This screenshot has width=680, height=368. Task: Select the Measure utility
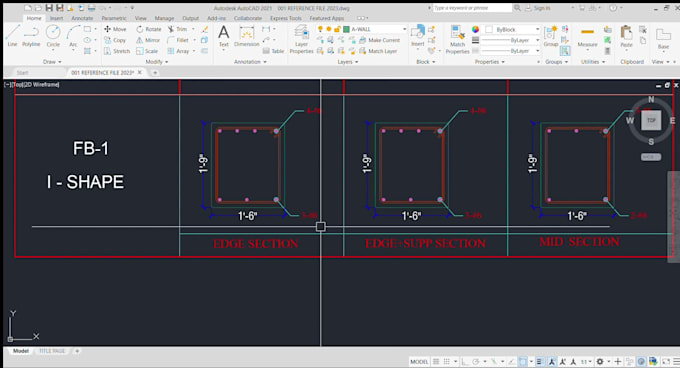587,36
